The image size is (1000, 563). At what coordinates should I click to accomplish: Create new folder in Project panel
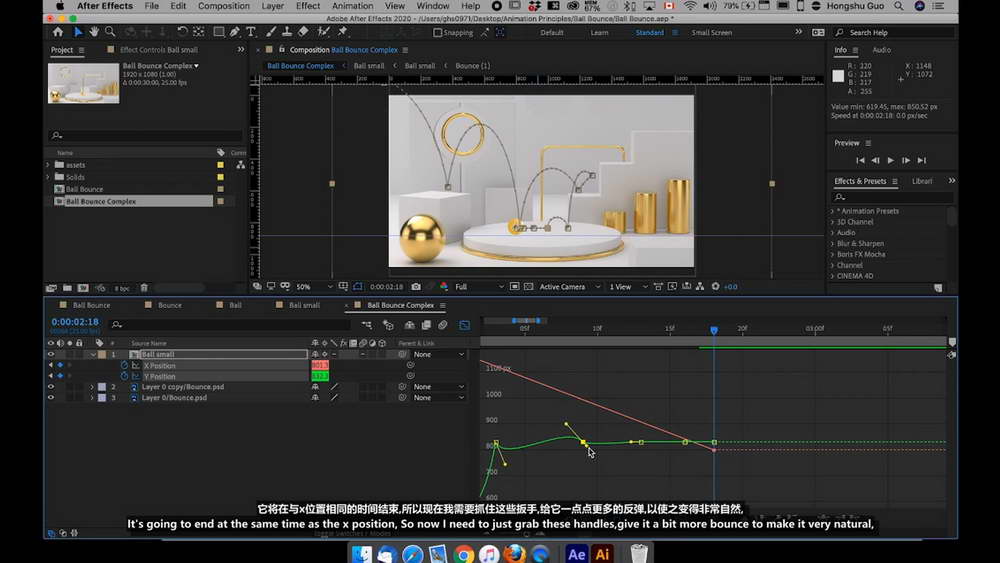(x=67, y=288)
